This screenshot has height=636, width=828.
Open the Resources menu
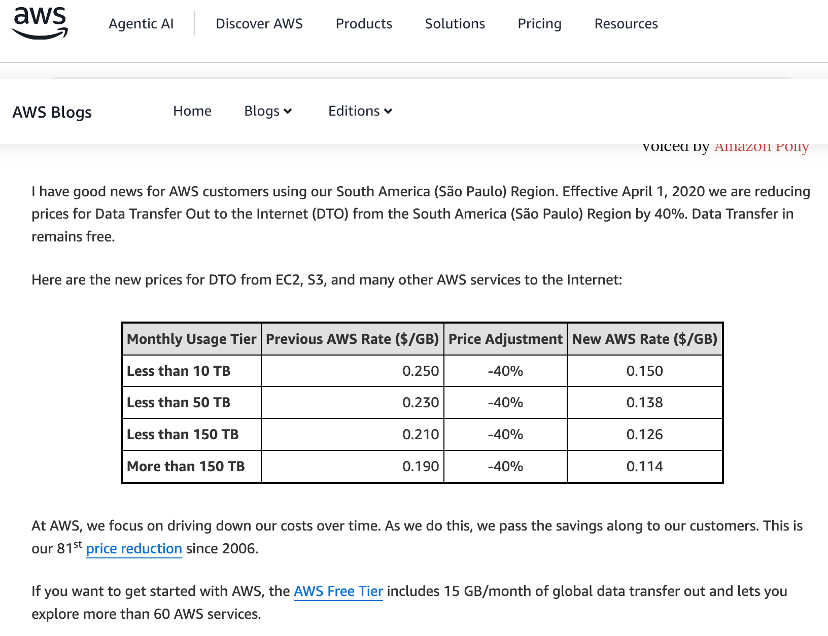tap(626, 24)
